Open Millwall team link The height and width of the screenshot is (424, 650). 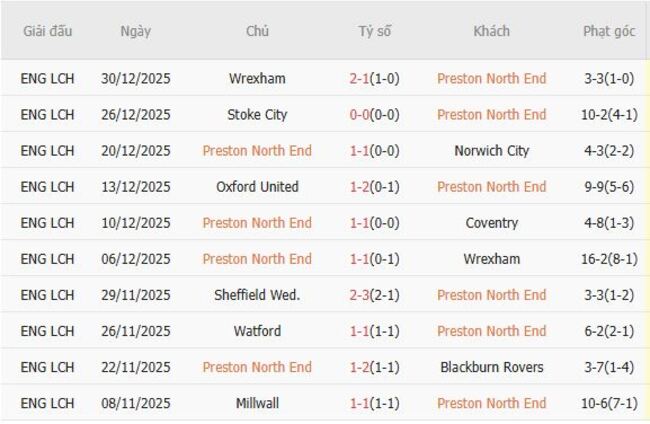257,403
